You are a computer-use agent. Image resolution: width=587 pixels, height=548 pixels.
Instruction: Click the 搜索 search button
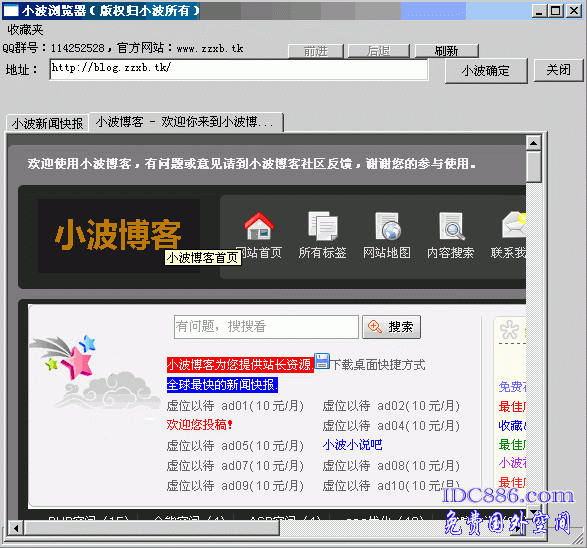point(392,327)
